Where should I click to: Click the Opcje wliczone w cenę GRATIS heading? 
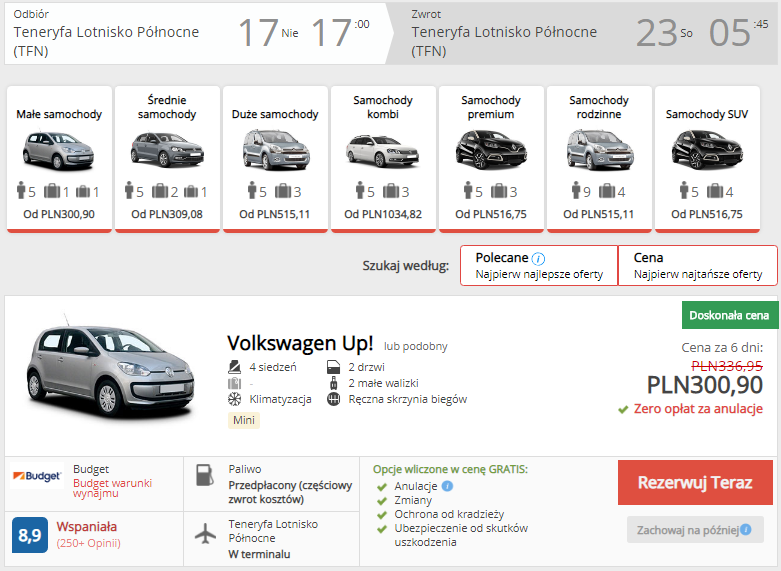point(450,469)
